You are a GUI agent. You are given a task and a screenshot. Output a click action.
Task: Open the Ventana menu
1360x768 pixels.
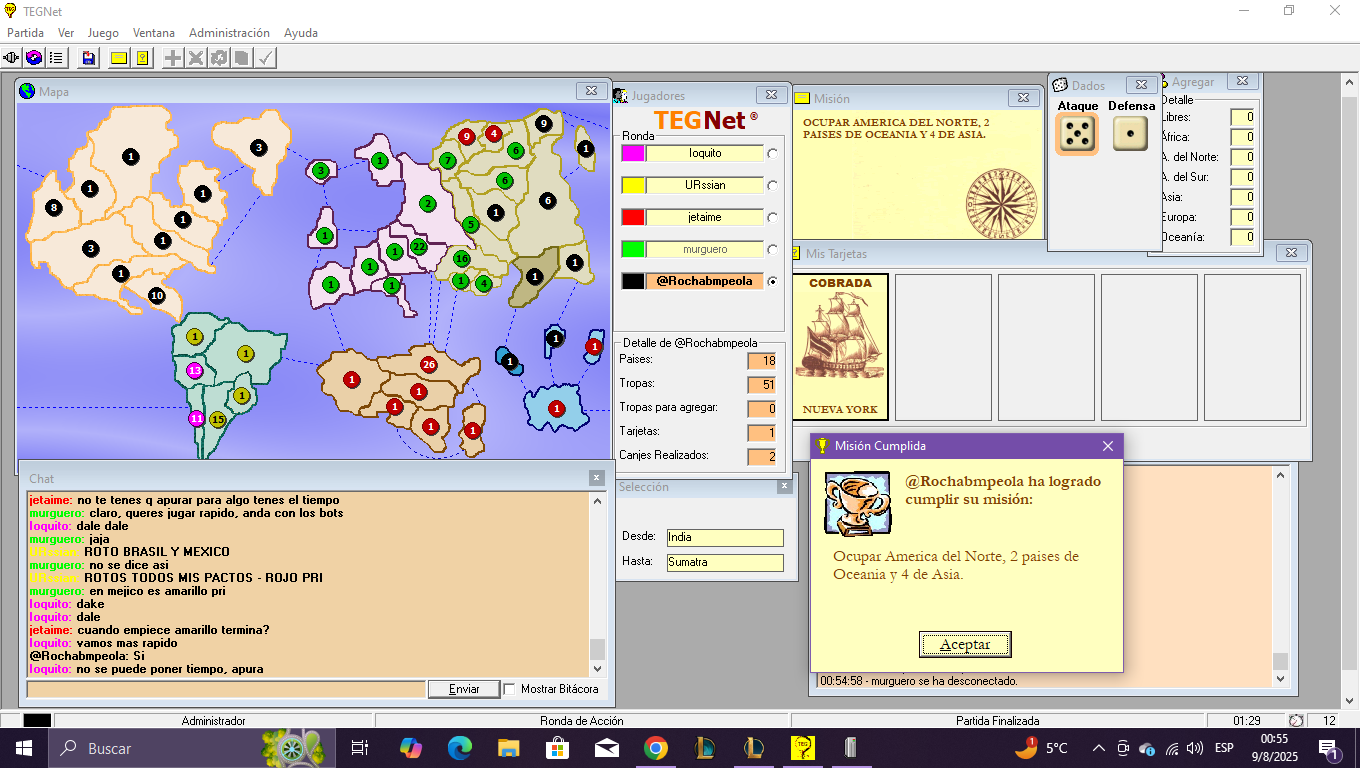pos(154,33)
